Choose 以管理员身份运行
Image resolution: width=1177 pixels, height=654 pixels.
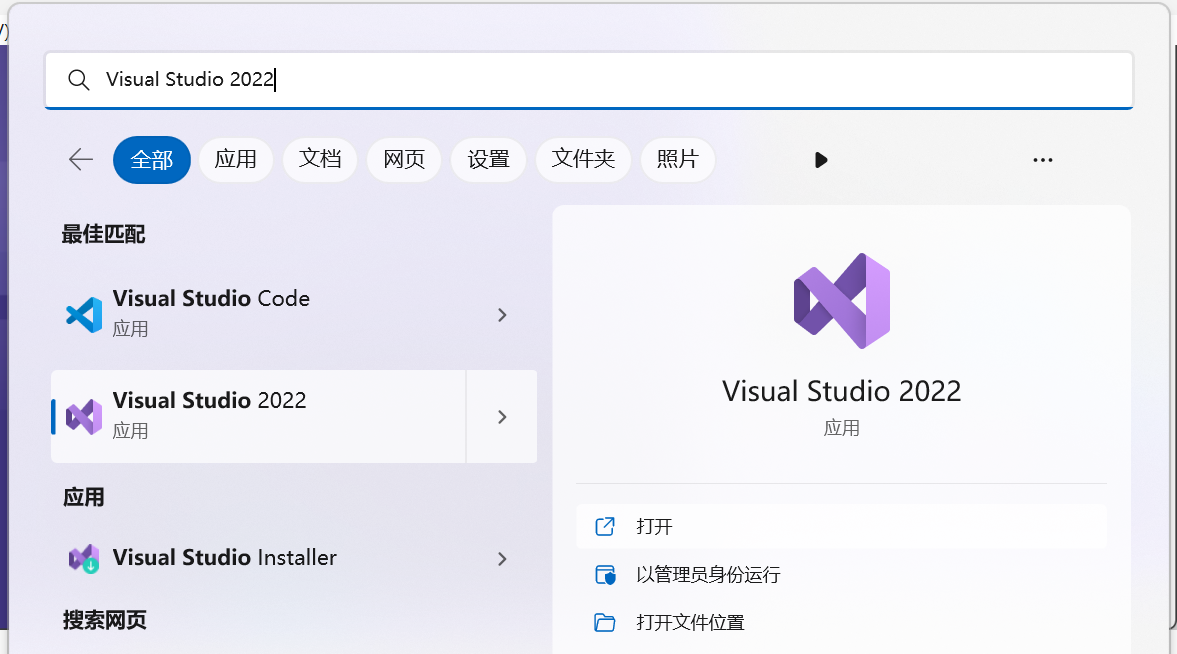(841, 575)
